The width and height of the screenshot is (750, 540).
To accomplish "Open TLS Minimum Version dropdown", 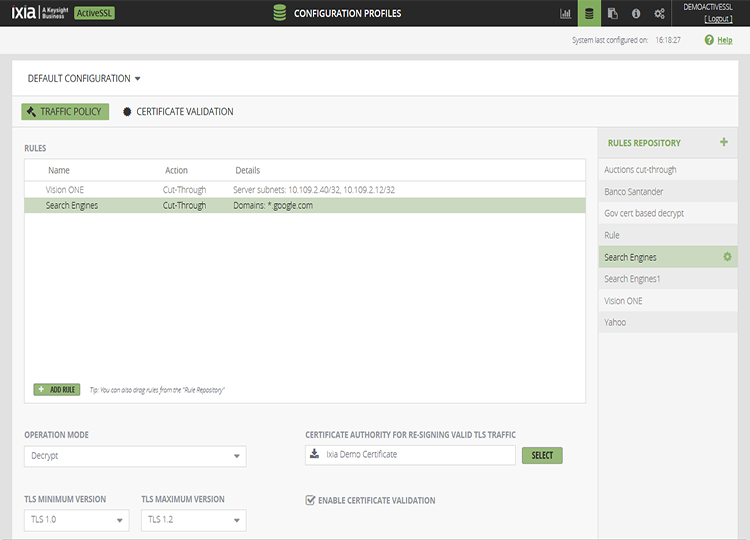I will coord(77,520).
